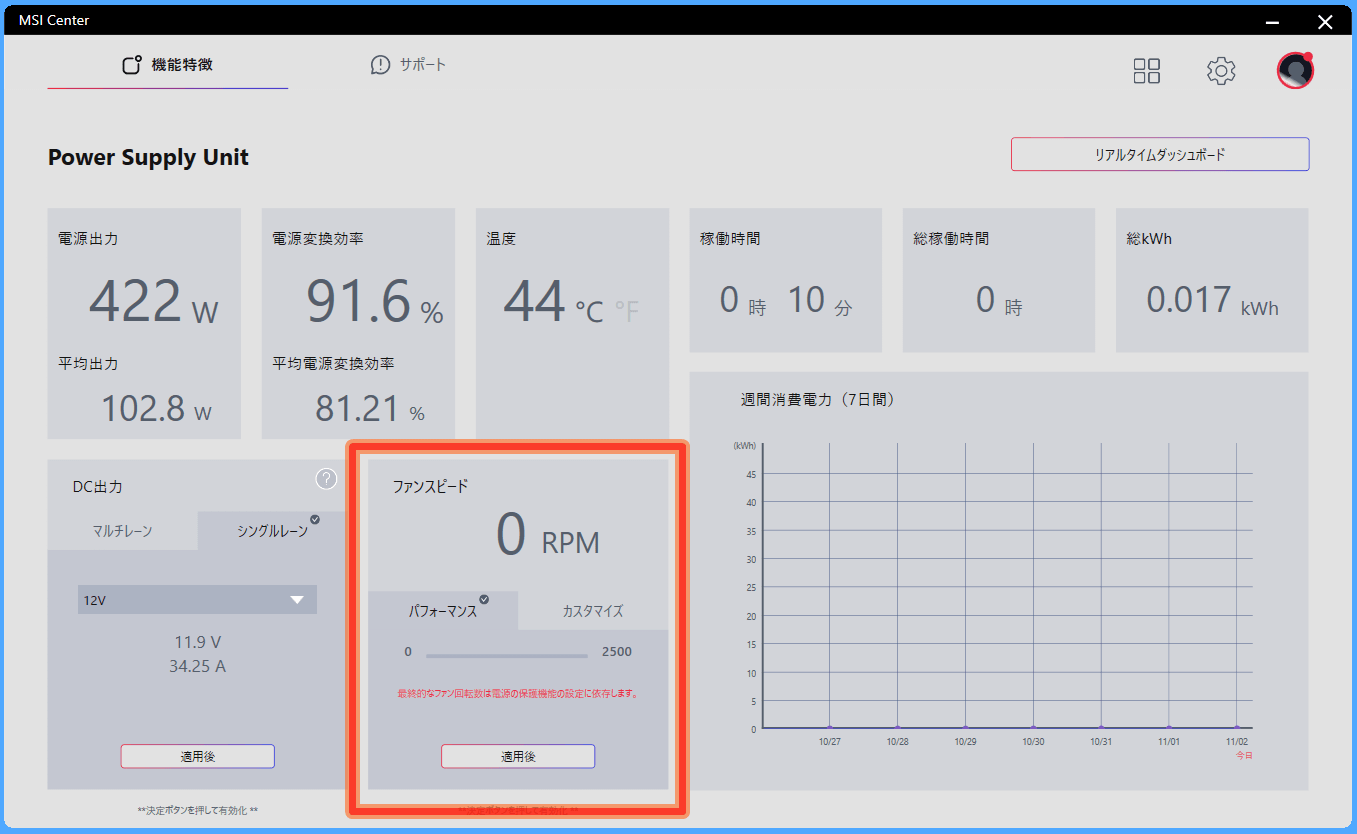
Task: Open the feature grid view icon
Action: point(1147,71)
